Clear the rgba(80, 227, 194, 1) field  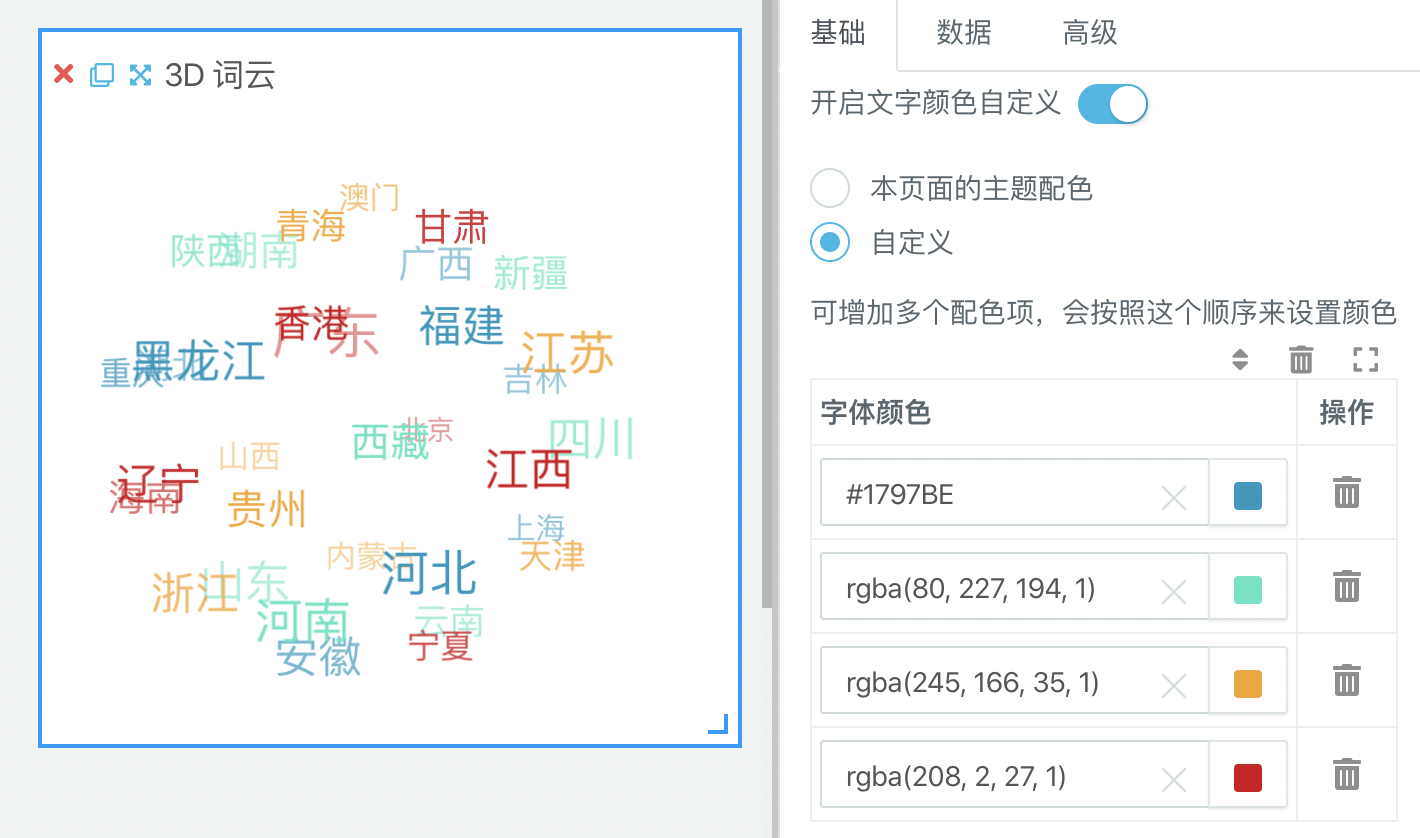tap(1173, 591)
